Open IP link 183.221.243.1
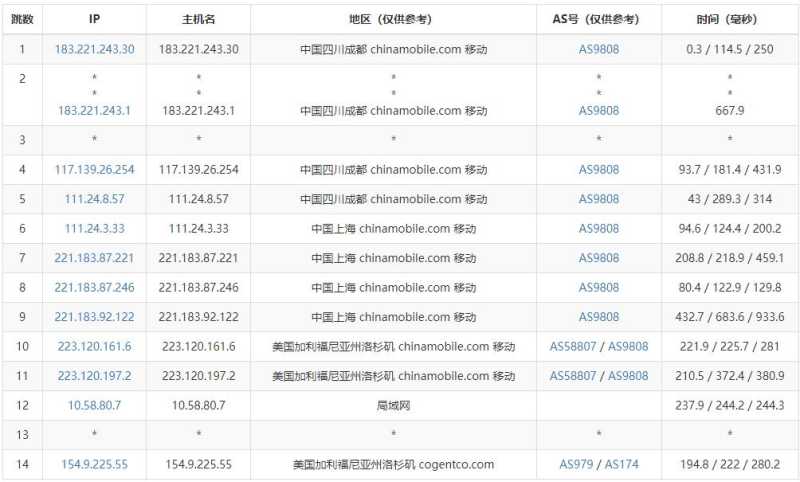 94,110
